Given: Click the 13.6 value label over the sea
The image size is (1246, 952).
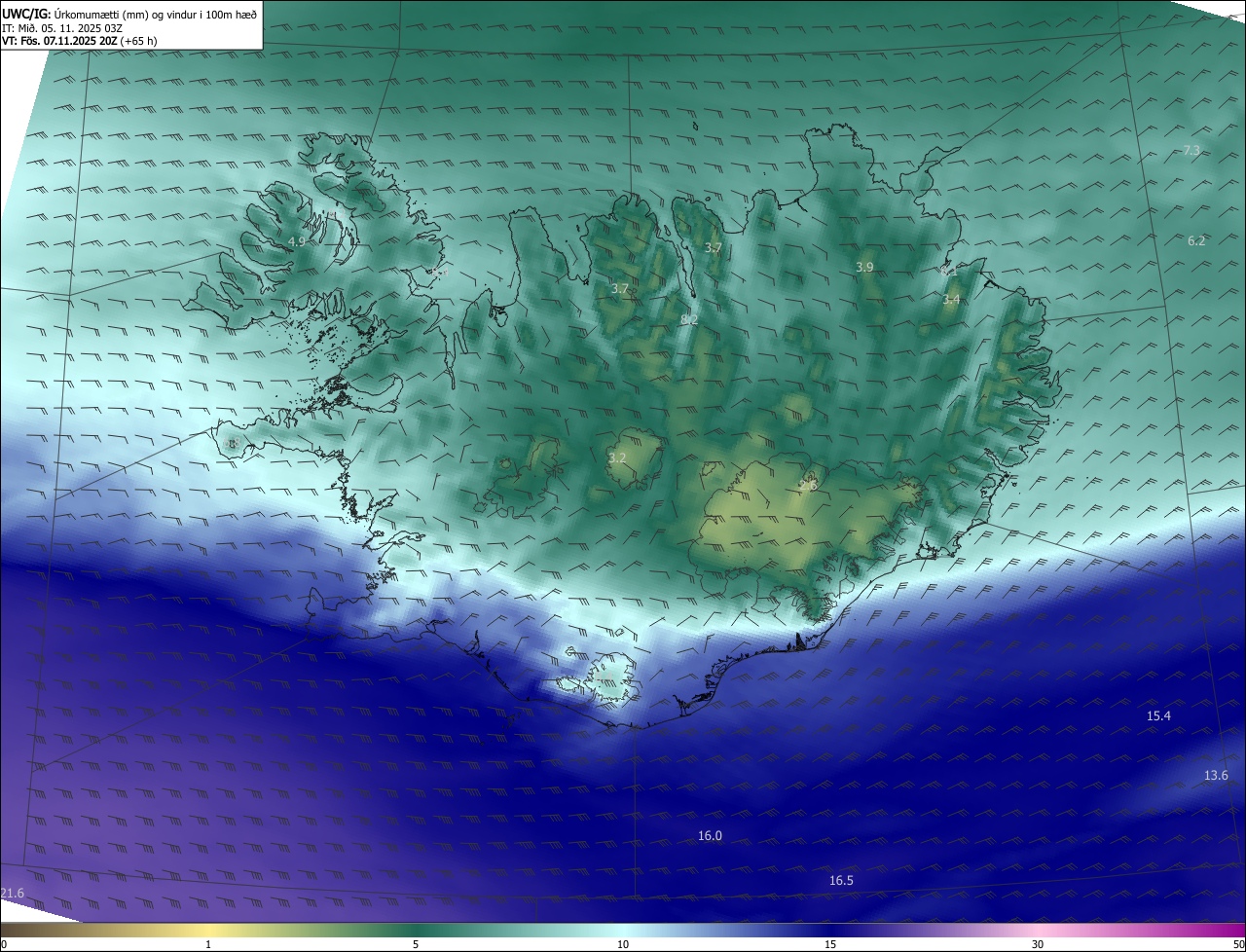Looking at the screenshot, I should coord(1216,775).
